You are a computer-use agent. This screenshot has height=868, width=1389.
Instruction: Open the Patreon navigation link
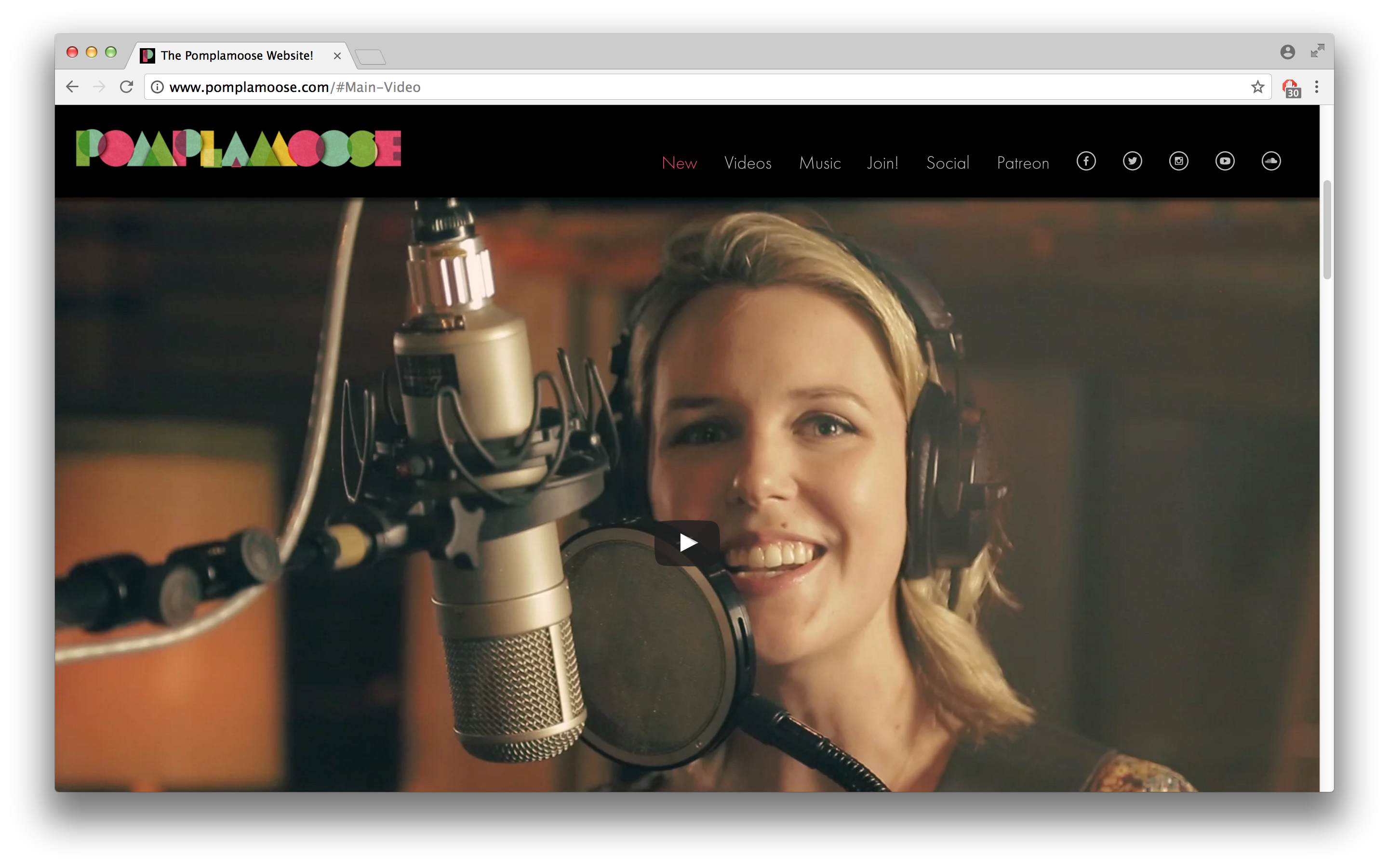click(x=1023, y=163)
